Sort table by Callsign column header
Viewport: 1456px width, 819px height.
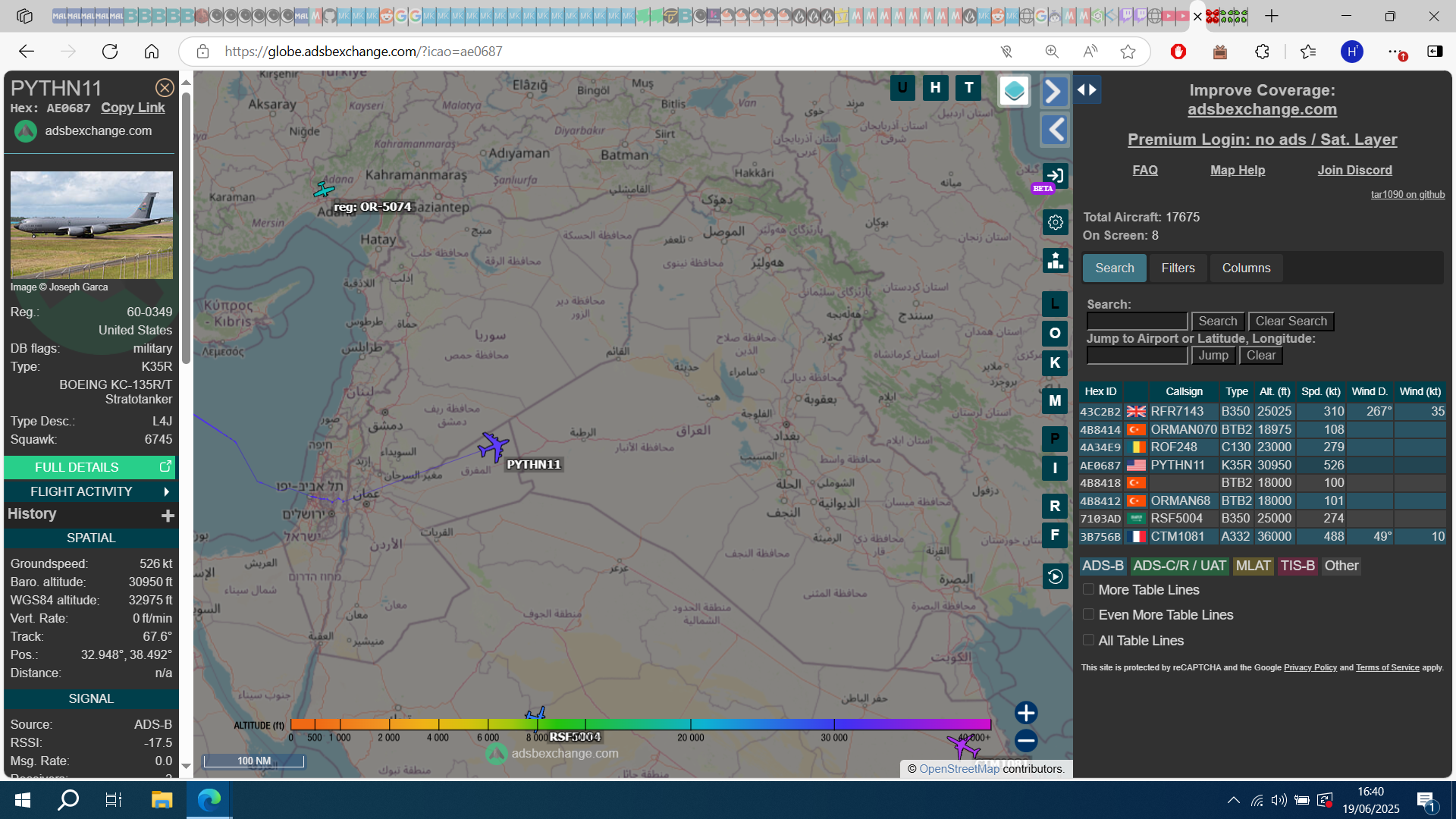[1184, 392]
